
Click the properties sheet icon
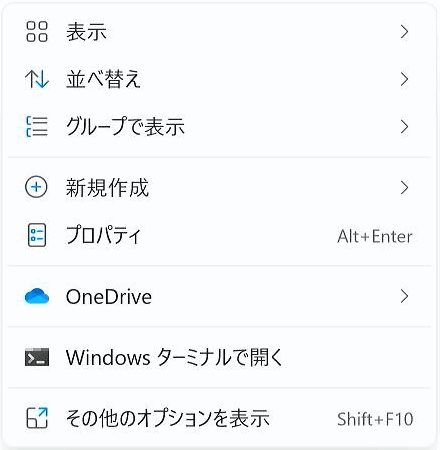click(x=37, y=235)
